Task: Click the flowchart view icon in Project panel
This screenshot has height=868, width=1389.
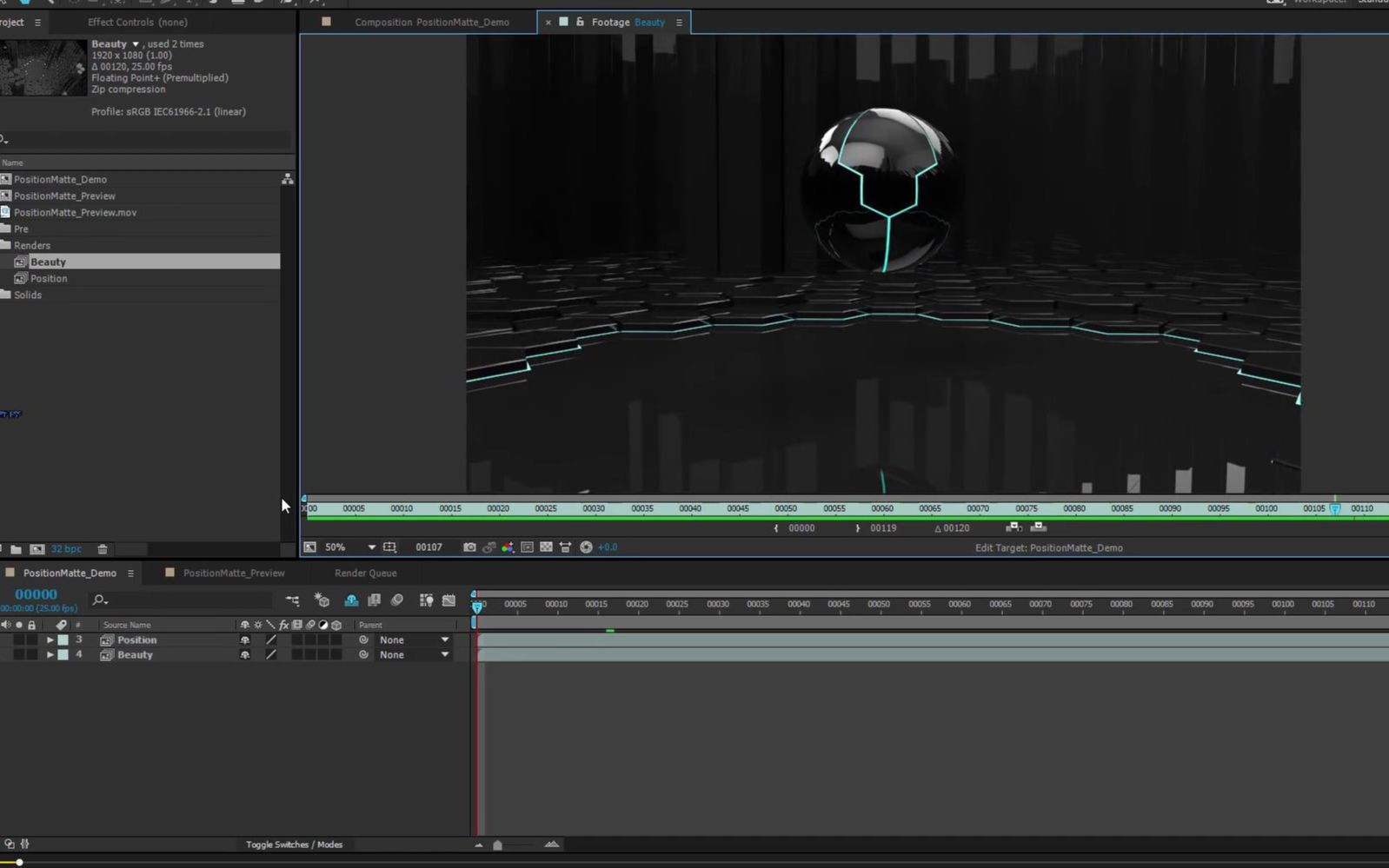Action: pos(288,179)
